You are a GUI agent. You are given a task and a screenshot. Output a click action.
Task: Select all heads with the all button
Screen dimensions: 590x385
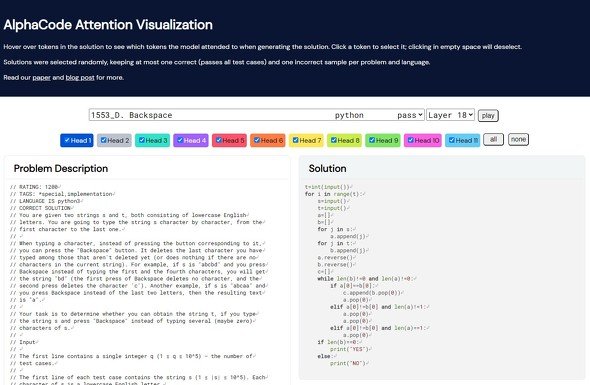(x=493, y=140)
